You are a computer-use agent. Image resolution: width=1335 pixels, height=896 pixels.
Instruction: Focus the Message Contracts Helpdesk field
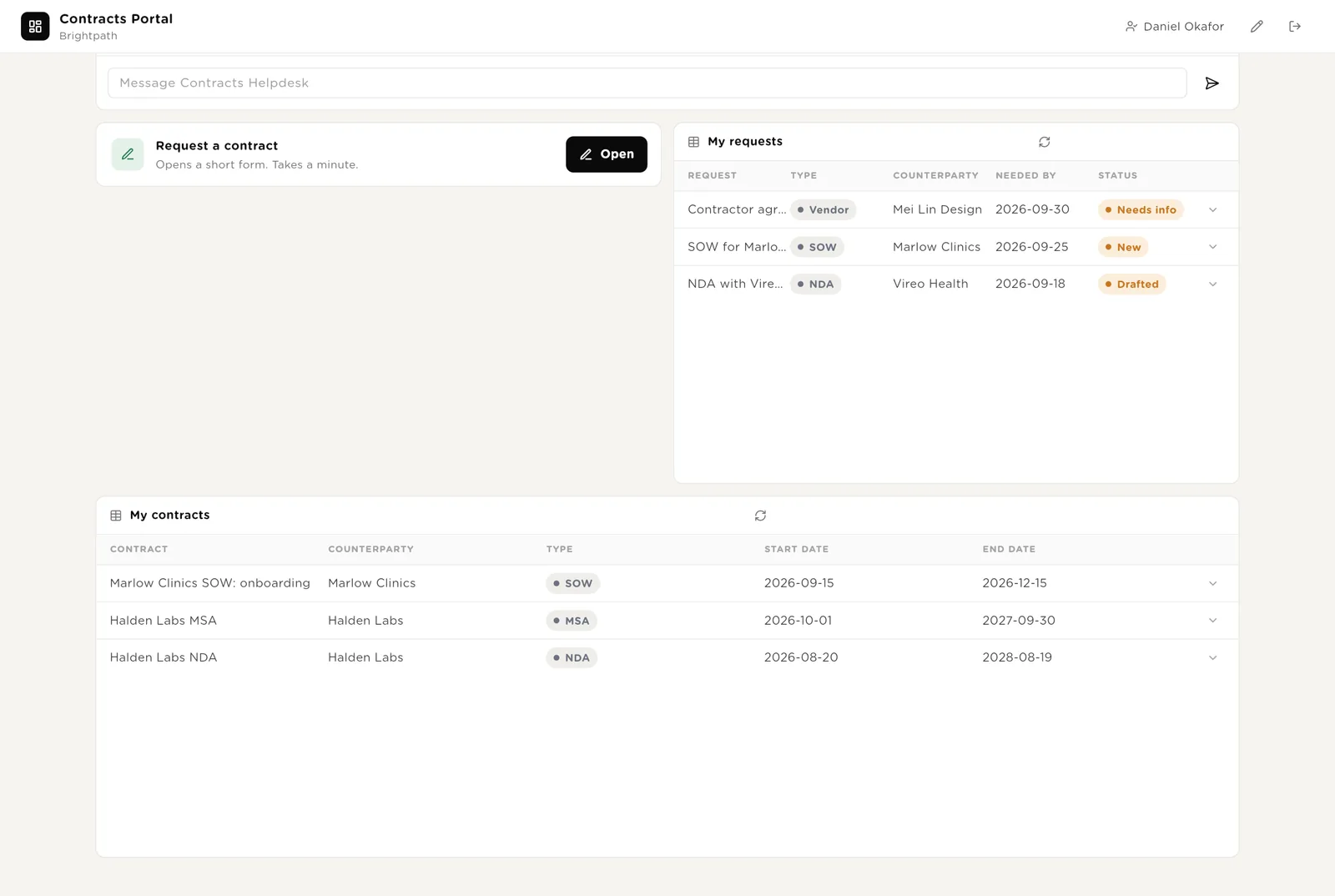(x=647, y=83)
